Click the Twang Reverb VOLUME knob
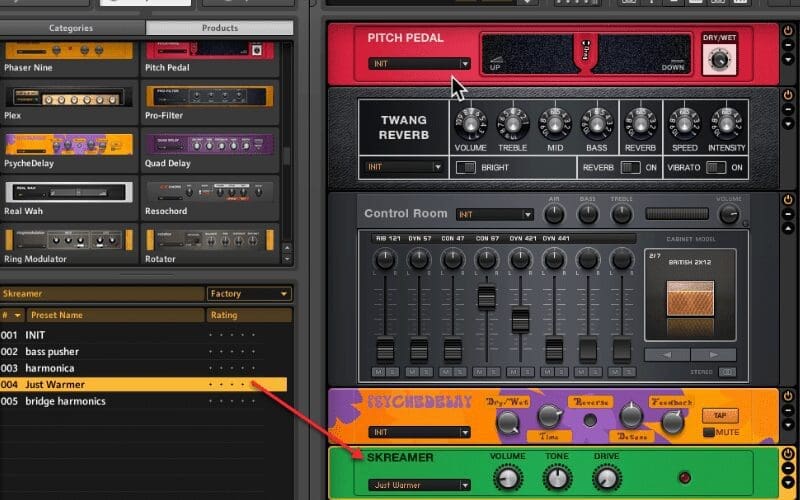800x500 pixels. point(470,123)
